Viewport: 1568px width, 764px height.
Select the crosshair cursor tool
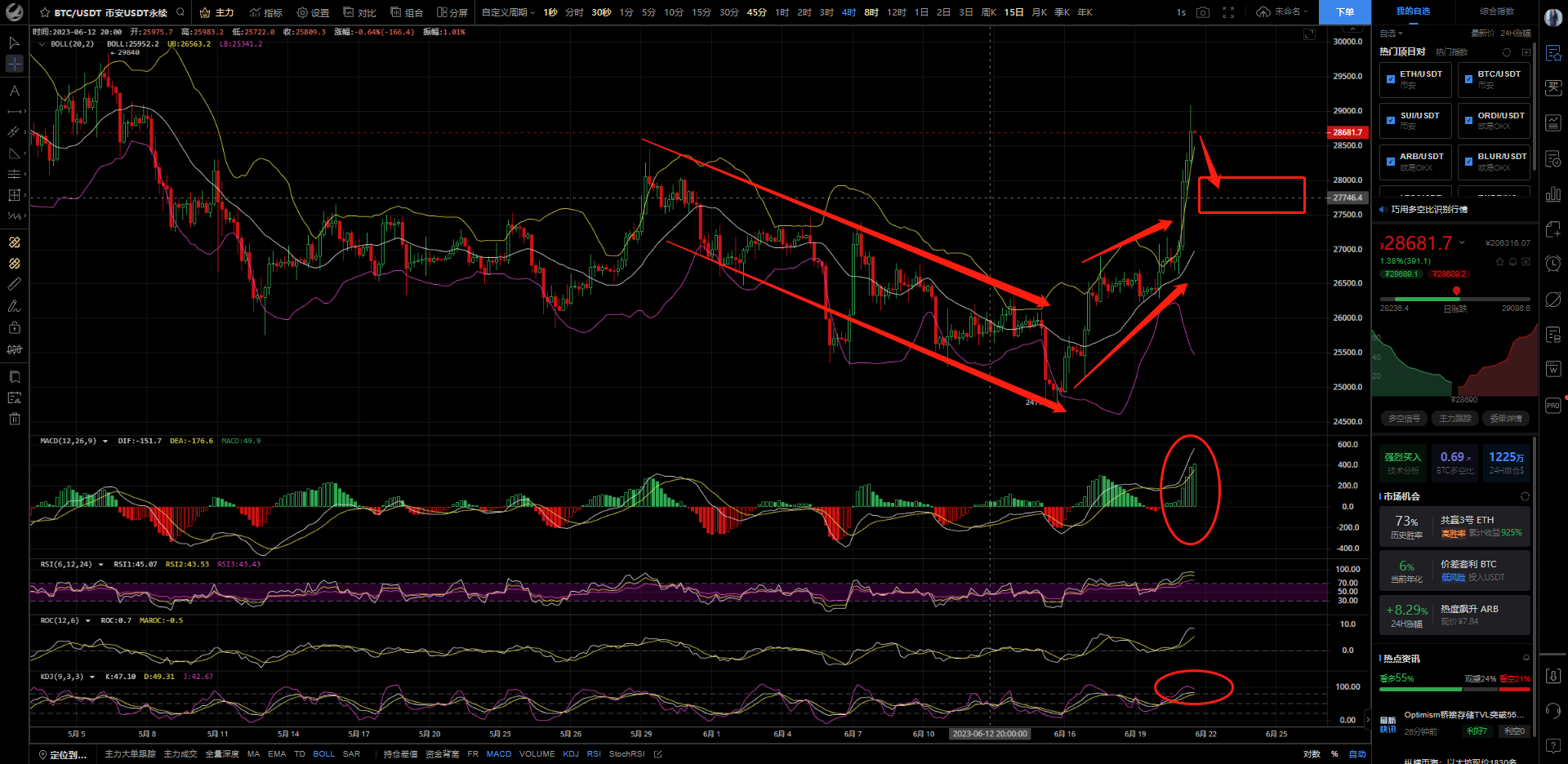pyautogui.click(x=14, y=64)
